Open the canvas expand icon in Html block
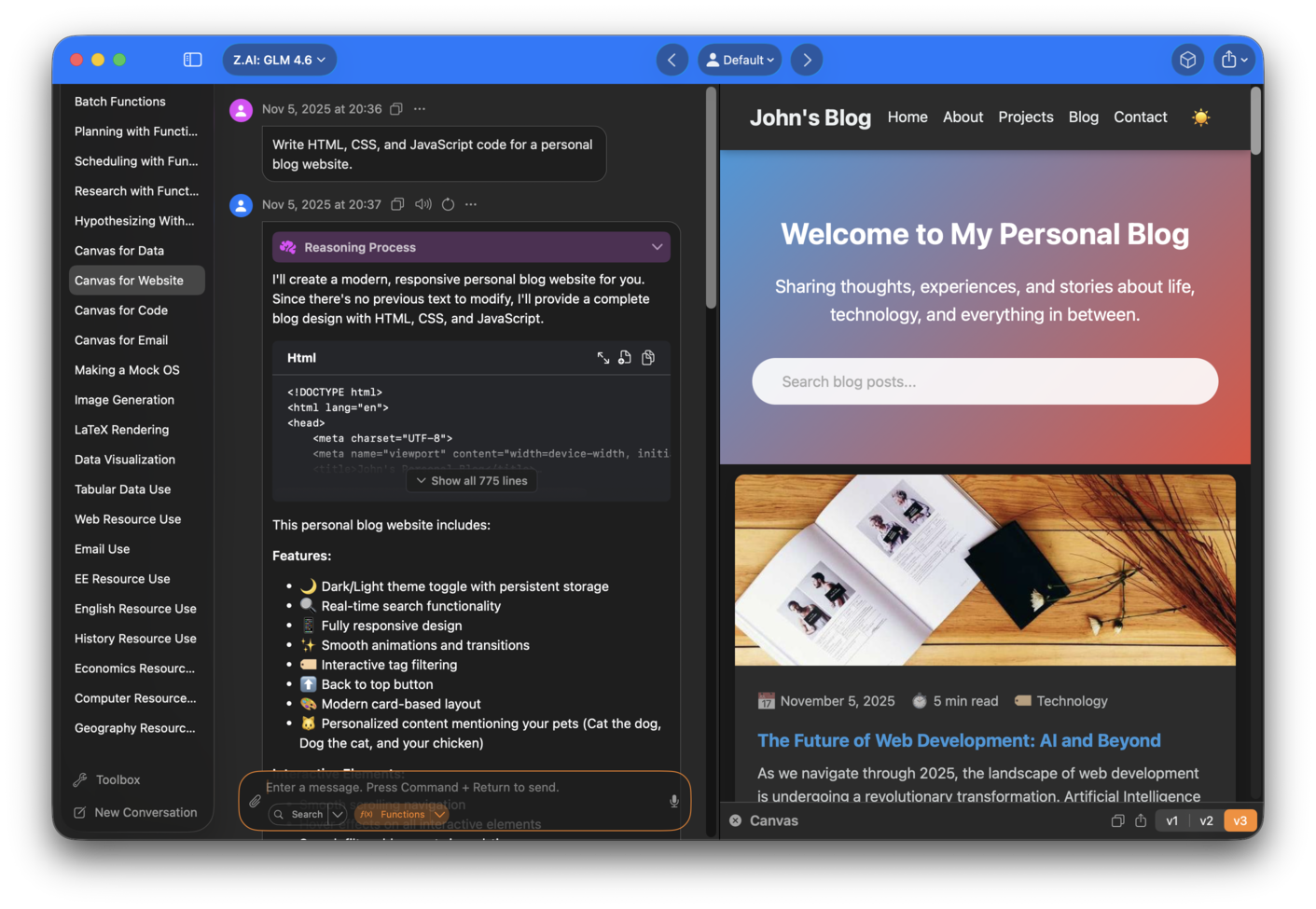 (603, 357)
